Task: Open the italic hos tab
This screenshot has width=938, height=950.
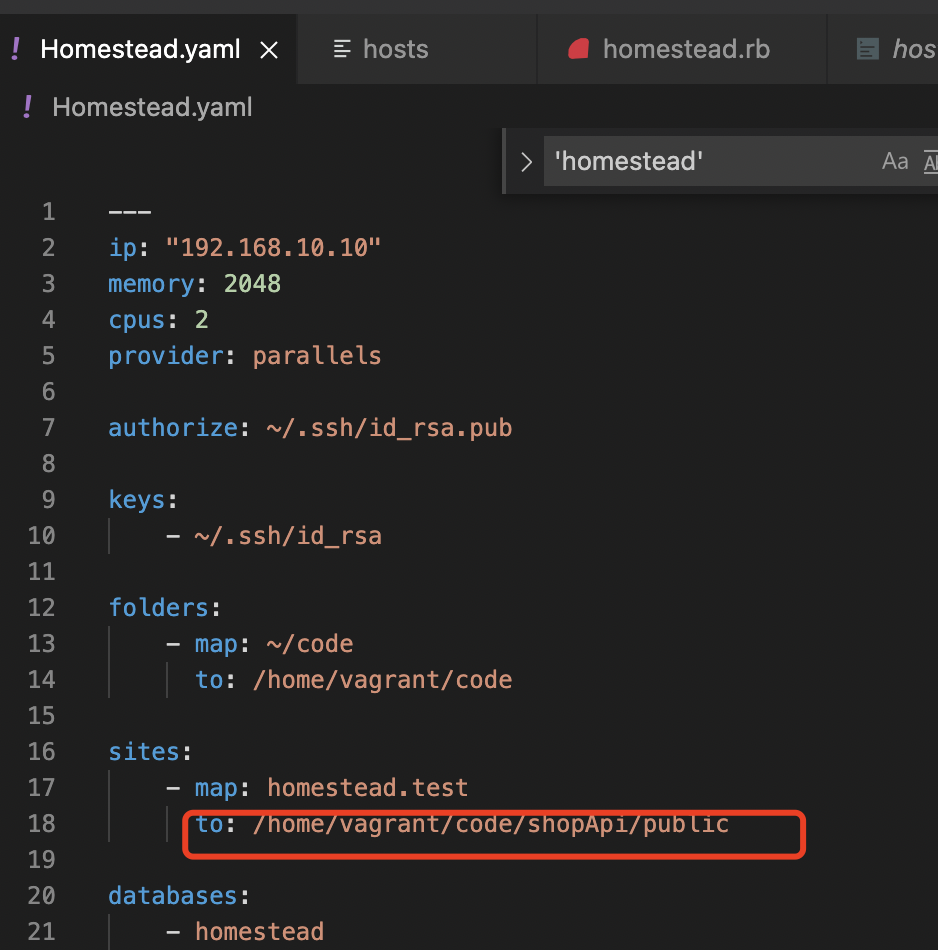Action: 883,49
